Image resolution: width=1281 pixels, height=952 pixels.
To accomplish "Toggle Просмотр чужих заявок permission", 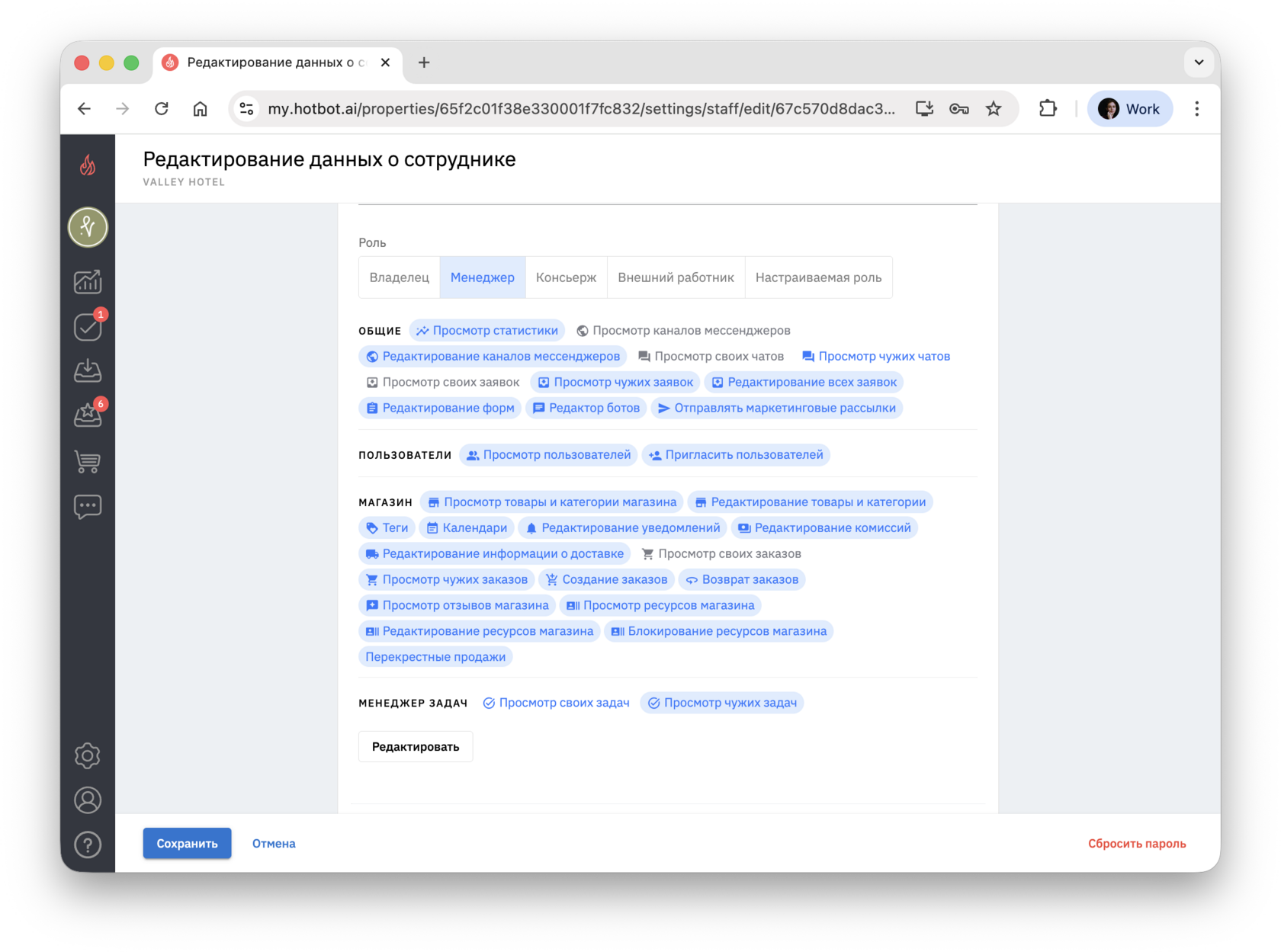I will click(x=615, y=382).
